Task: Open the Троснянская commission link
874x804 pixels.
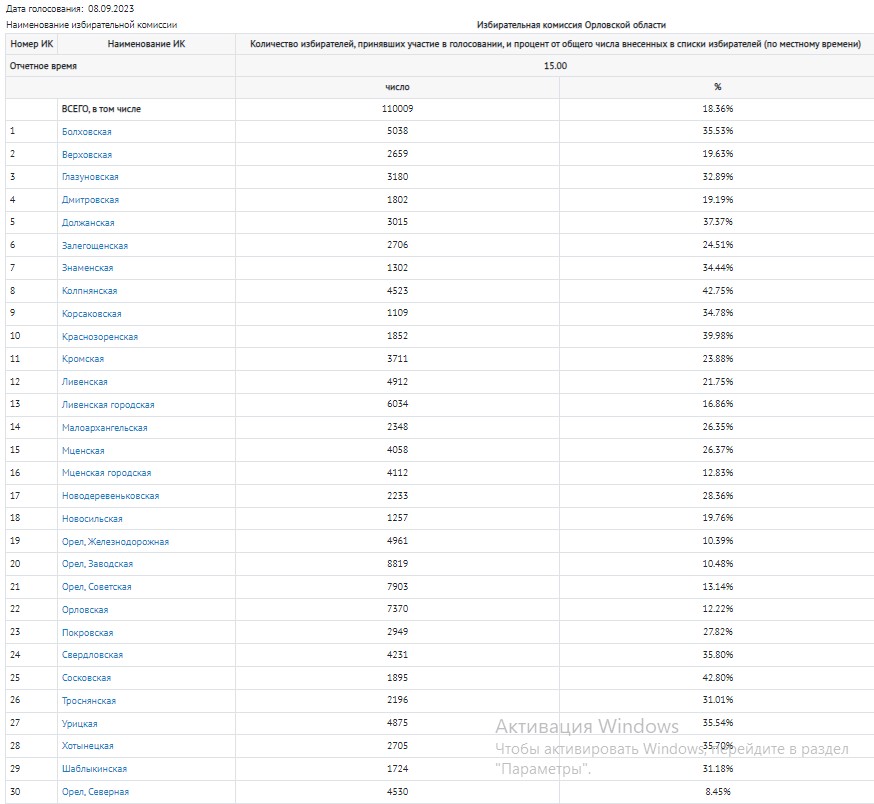Action: pyautogui.click(x=89, y=700)
